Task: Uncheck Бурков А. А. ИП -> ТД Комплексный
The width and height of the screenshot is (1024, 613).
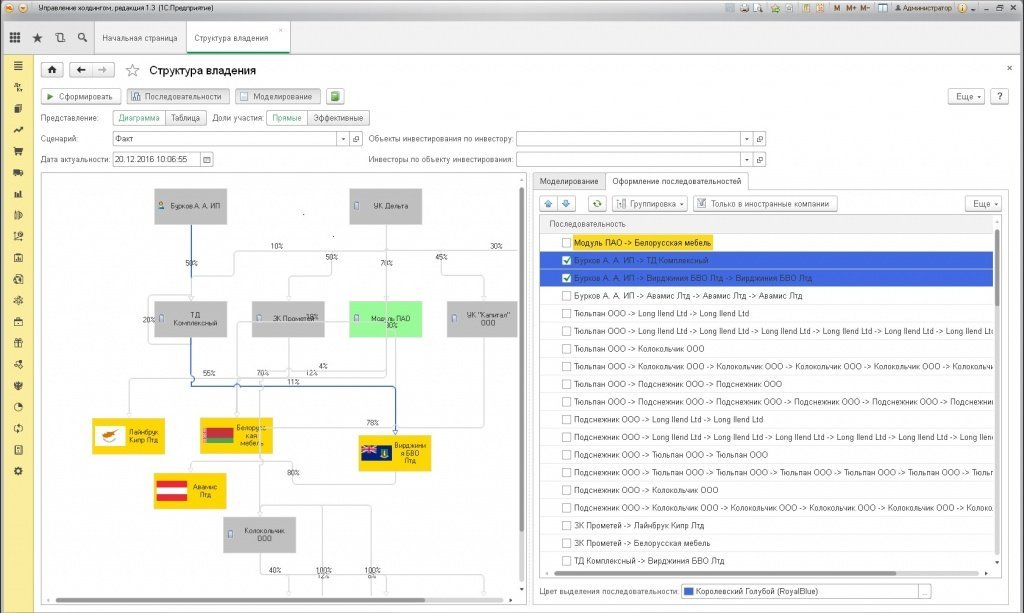Action: point(566,260)
